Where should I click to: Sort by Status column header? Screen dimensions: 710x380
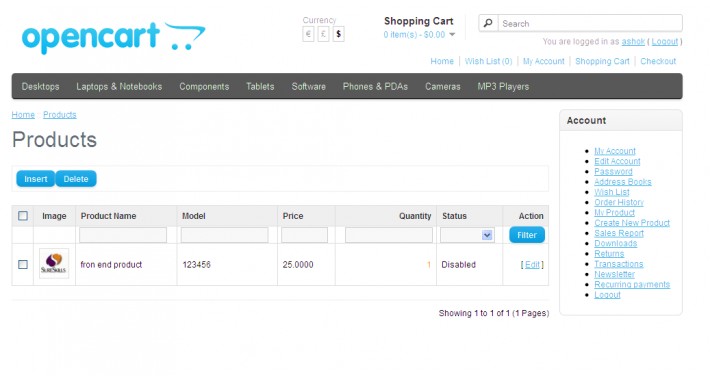tap(454, 216)
